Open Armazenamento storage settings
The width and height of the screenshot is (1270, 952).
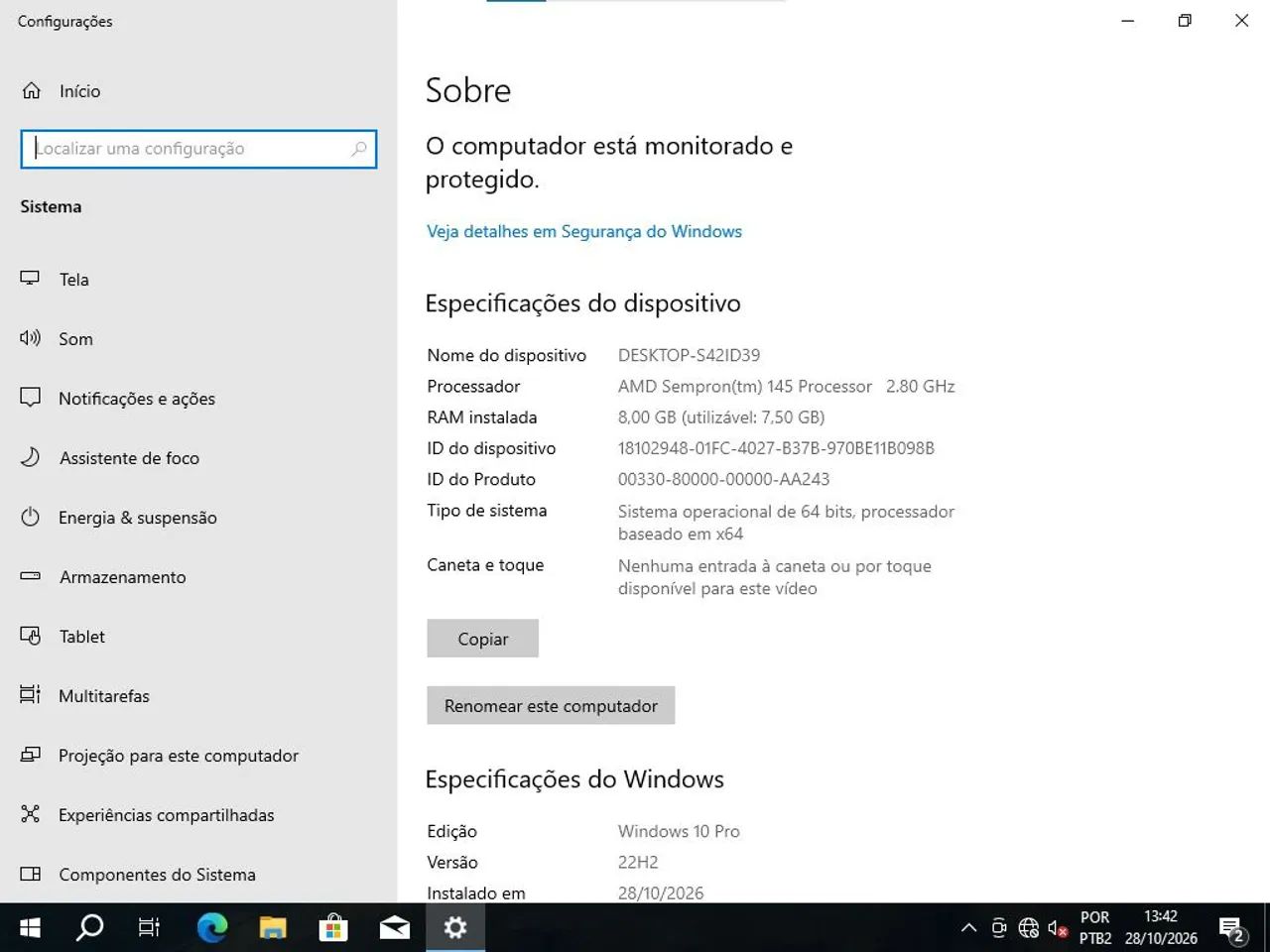pyautogui.click(x=198, y=577)
